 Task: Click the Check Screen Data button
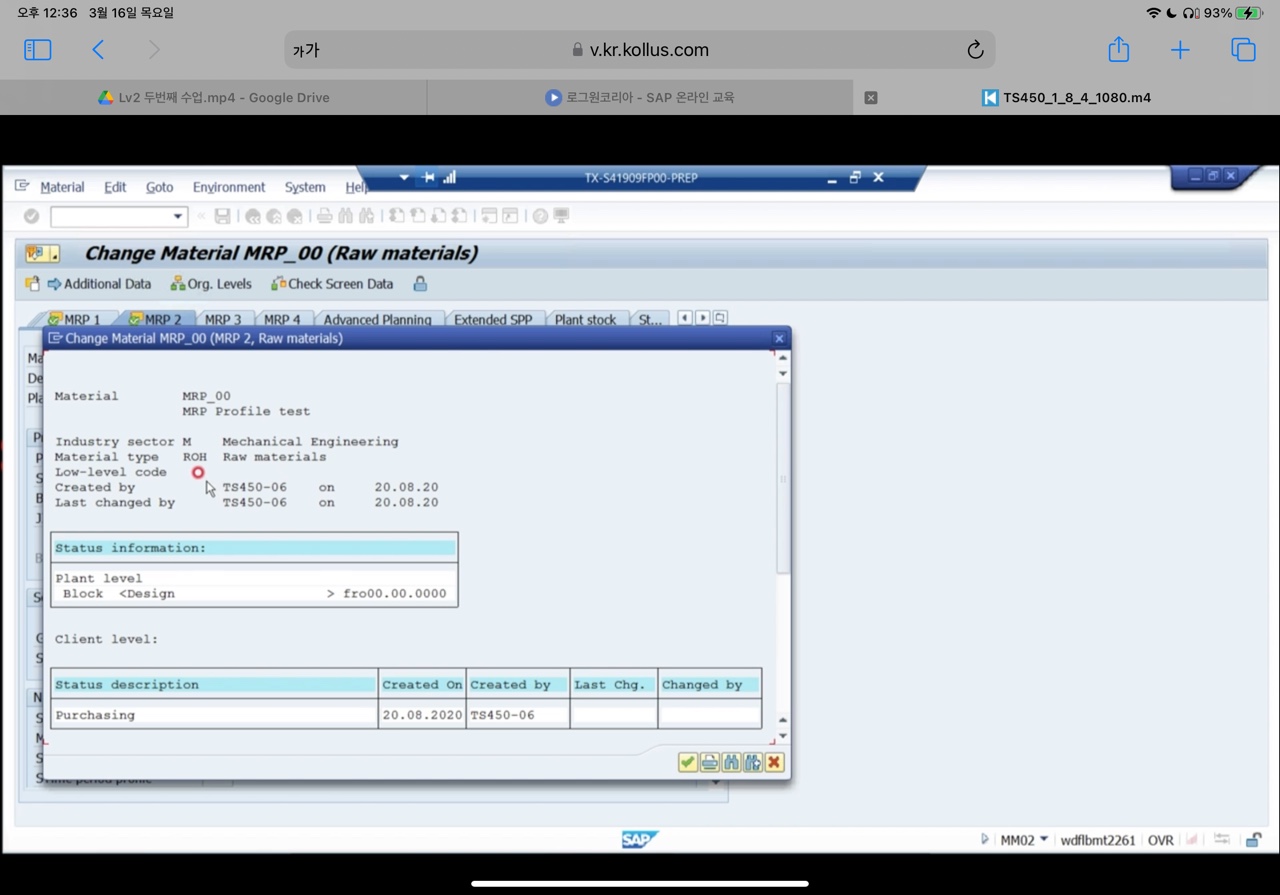coord(332,284)
